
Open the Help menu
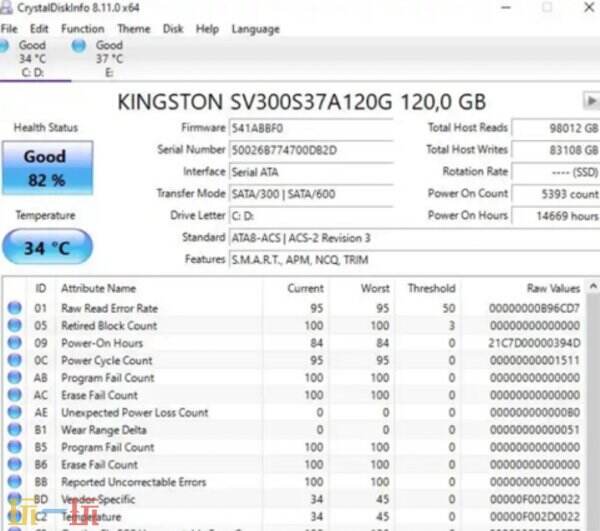(x=207, y=29)
